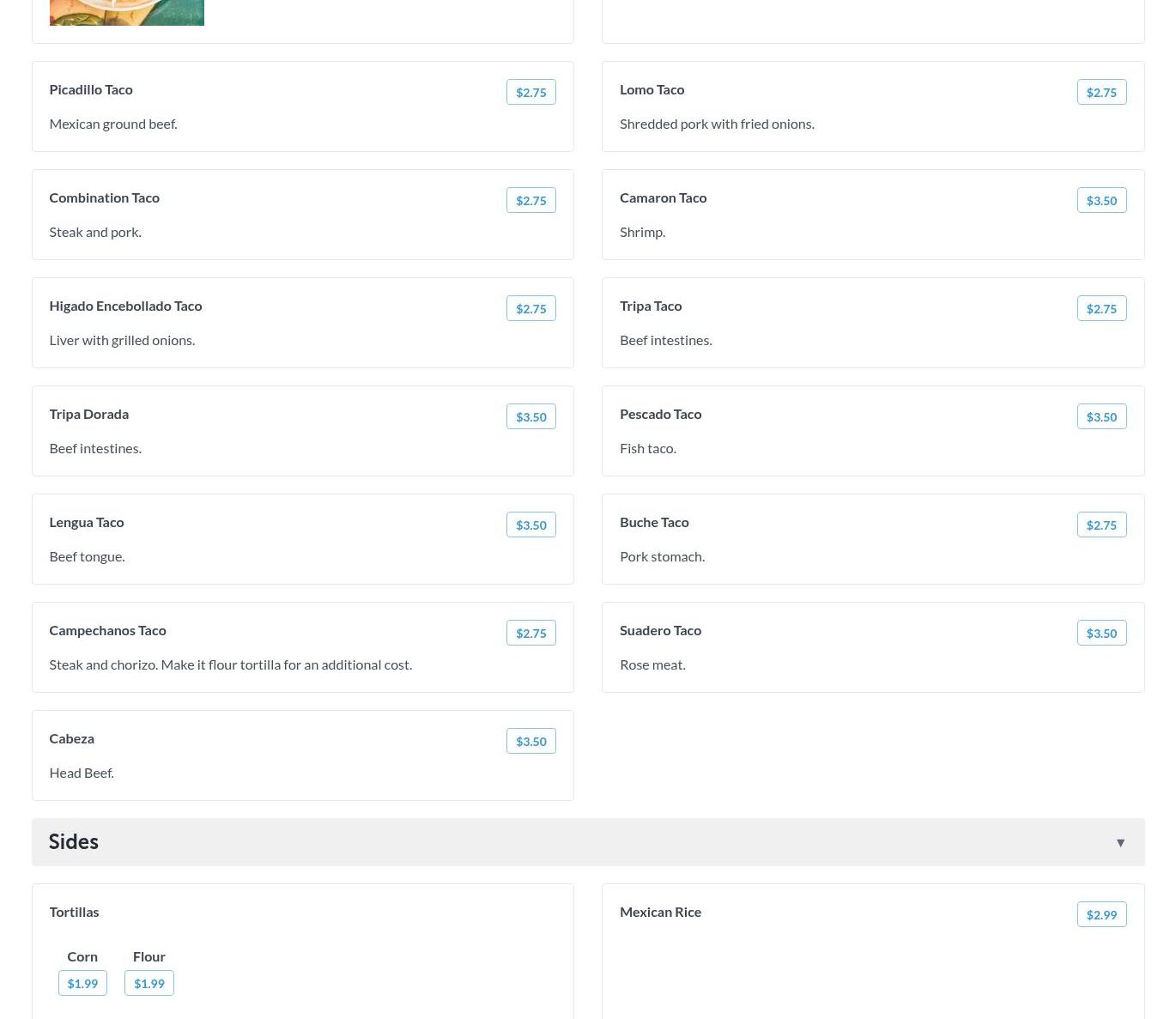Collapse the Sides section arrow
The width and height of the screenshot is (1176, 1019).
click(1119, 842)
